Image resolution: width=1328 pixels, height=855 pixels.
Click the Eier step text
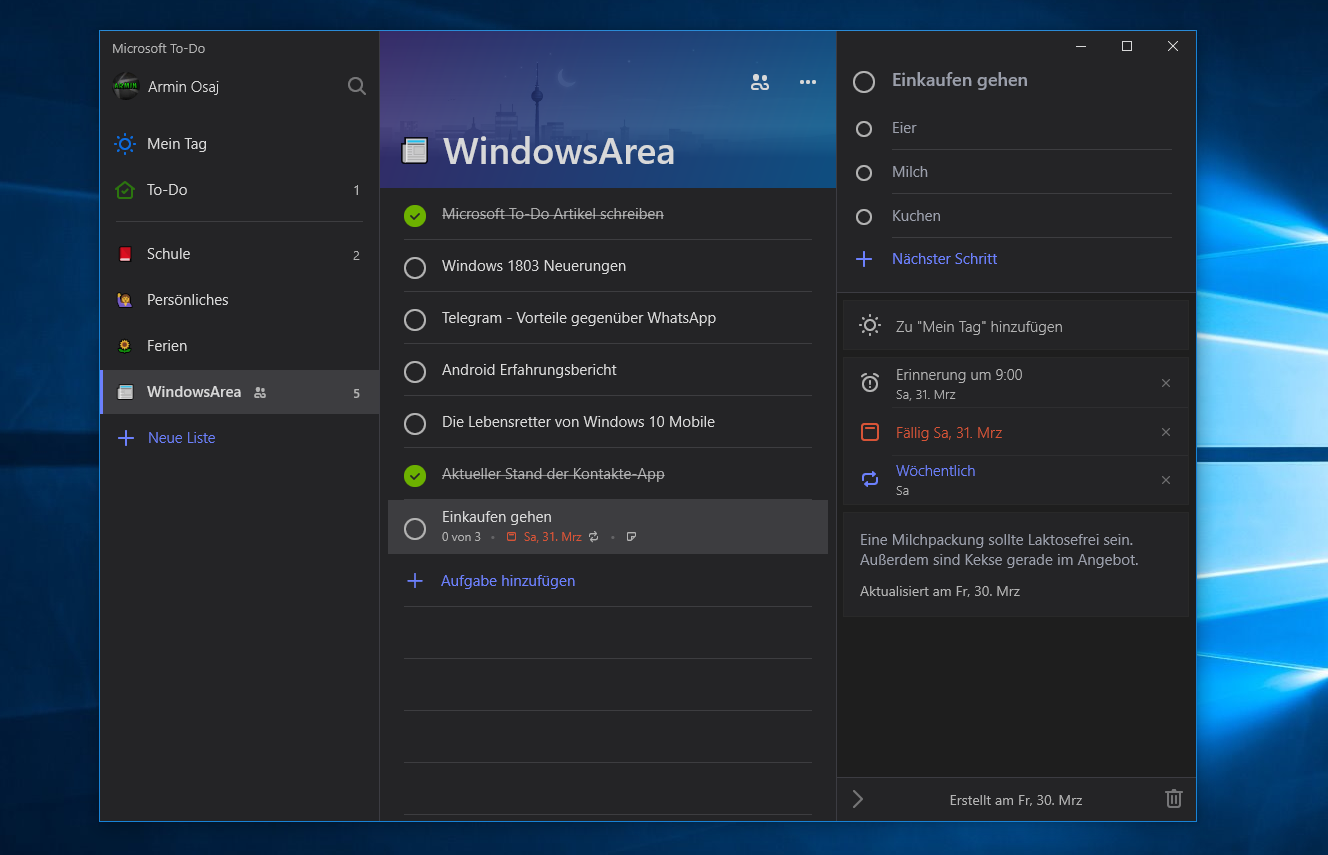[x=904, y=128]
